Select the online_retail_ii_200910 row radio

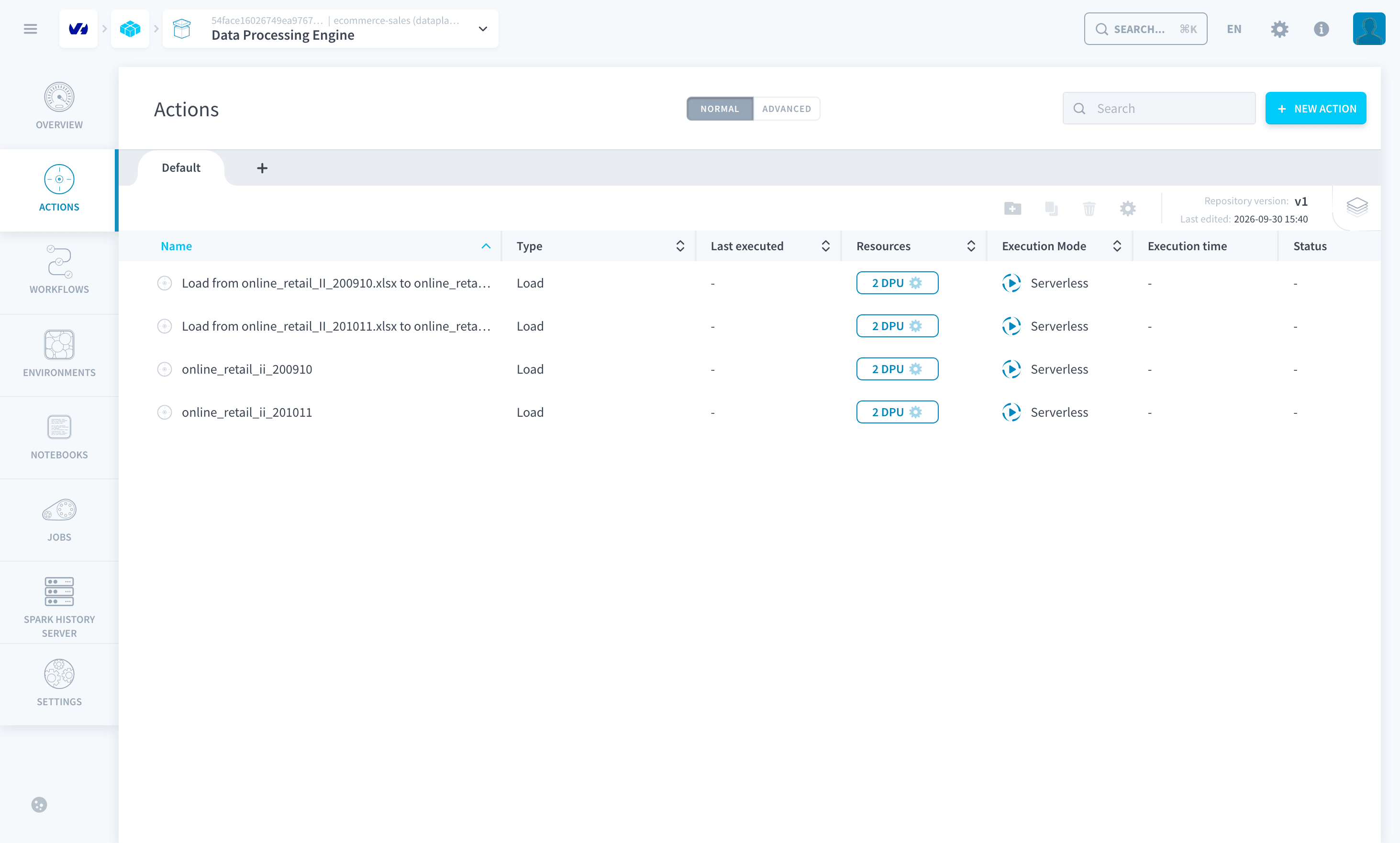click(165, 369)
